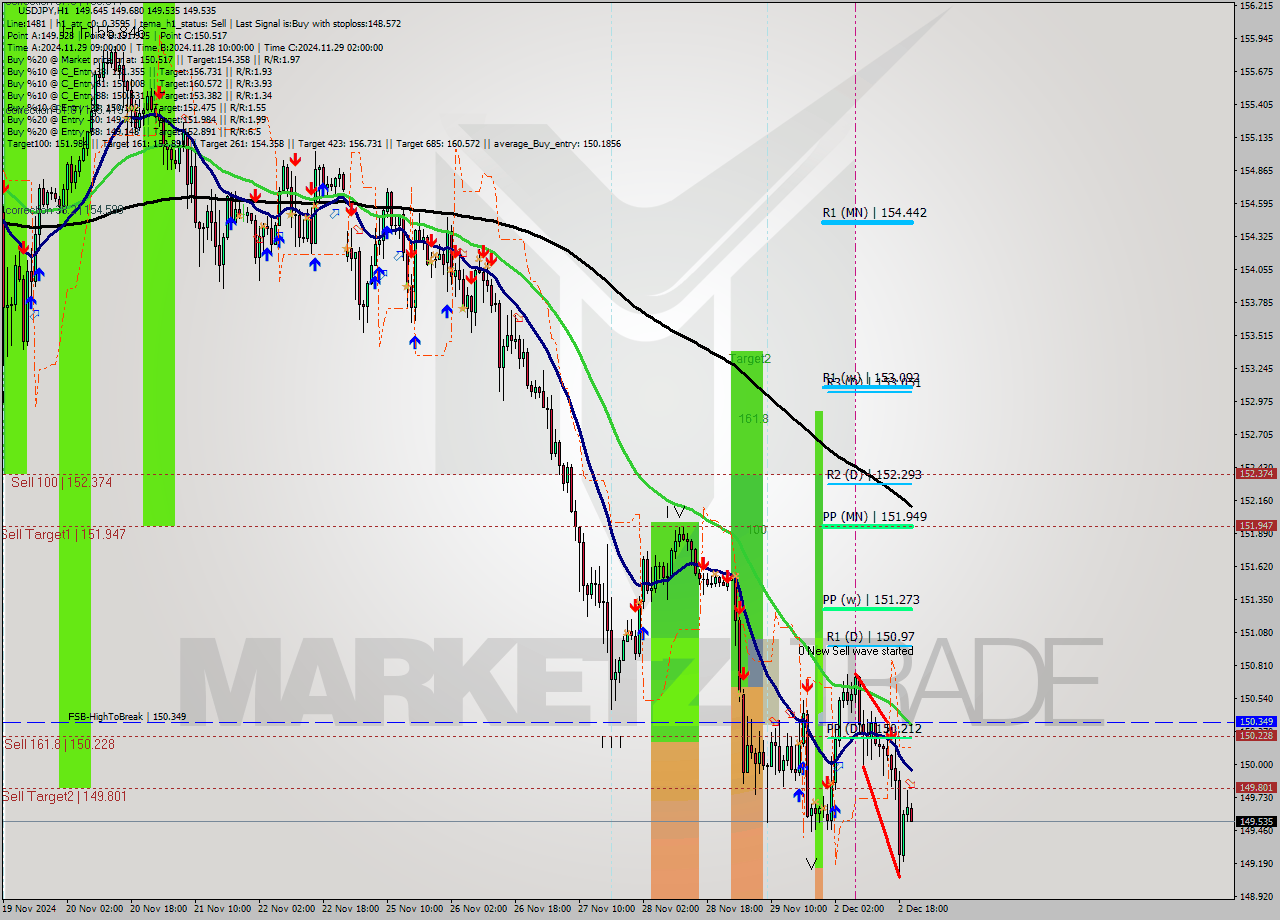Image resolution: width=1280 pixels, height=920 pixels.
Task: Click the 26 Nov 02:00 time axis label
Action: tap(478, 909)
